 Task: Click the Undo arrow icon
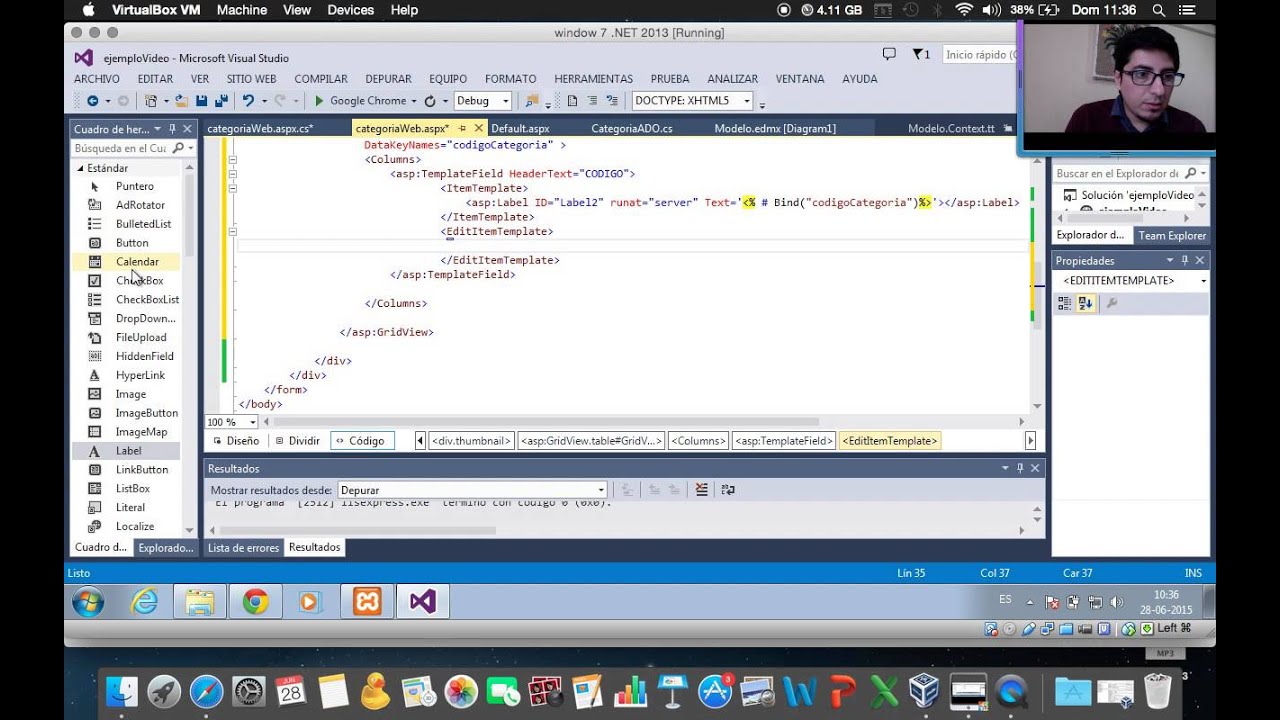pos(247,101)
